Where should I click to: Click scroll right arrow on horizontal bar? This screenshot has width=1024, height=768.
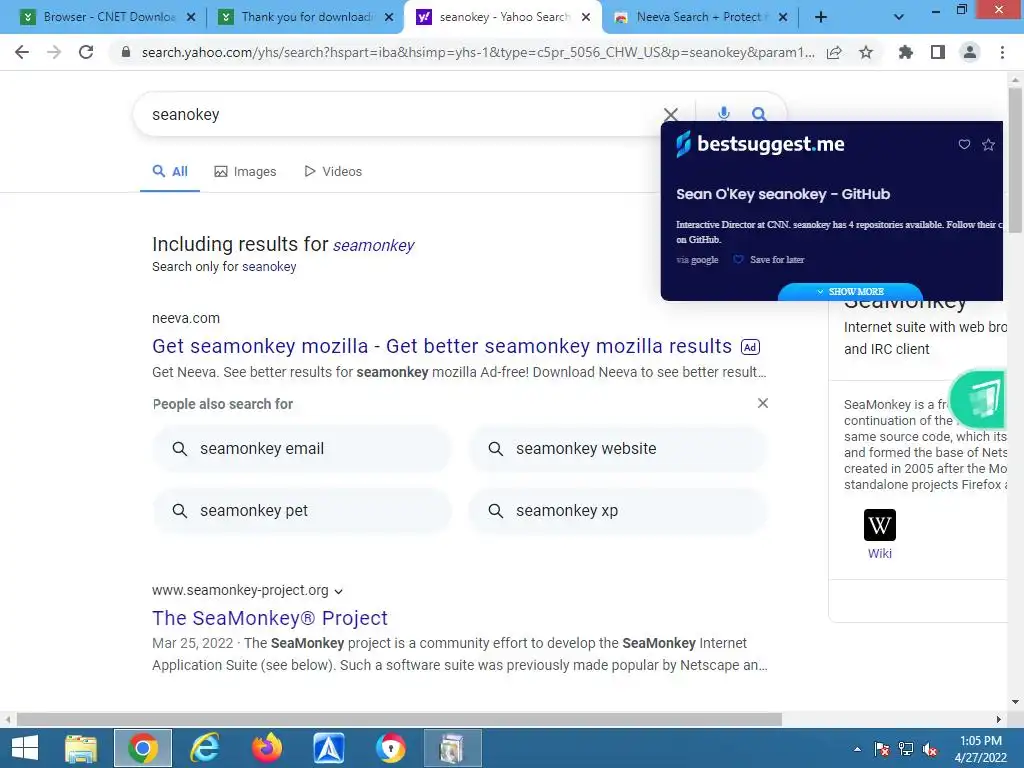(x=999, y=720)
